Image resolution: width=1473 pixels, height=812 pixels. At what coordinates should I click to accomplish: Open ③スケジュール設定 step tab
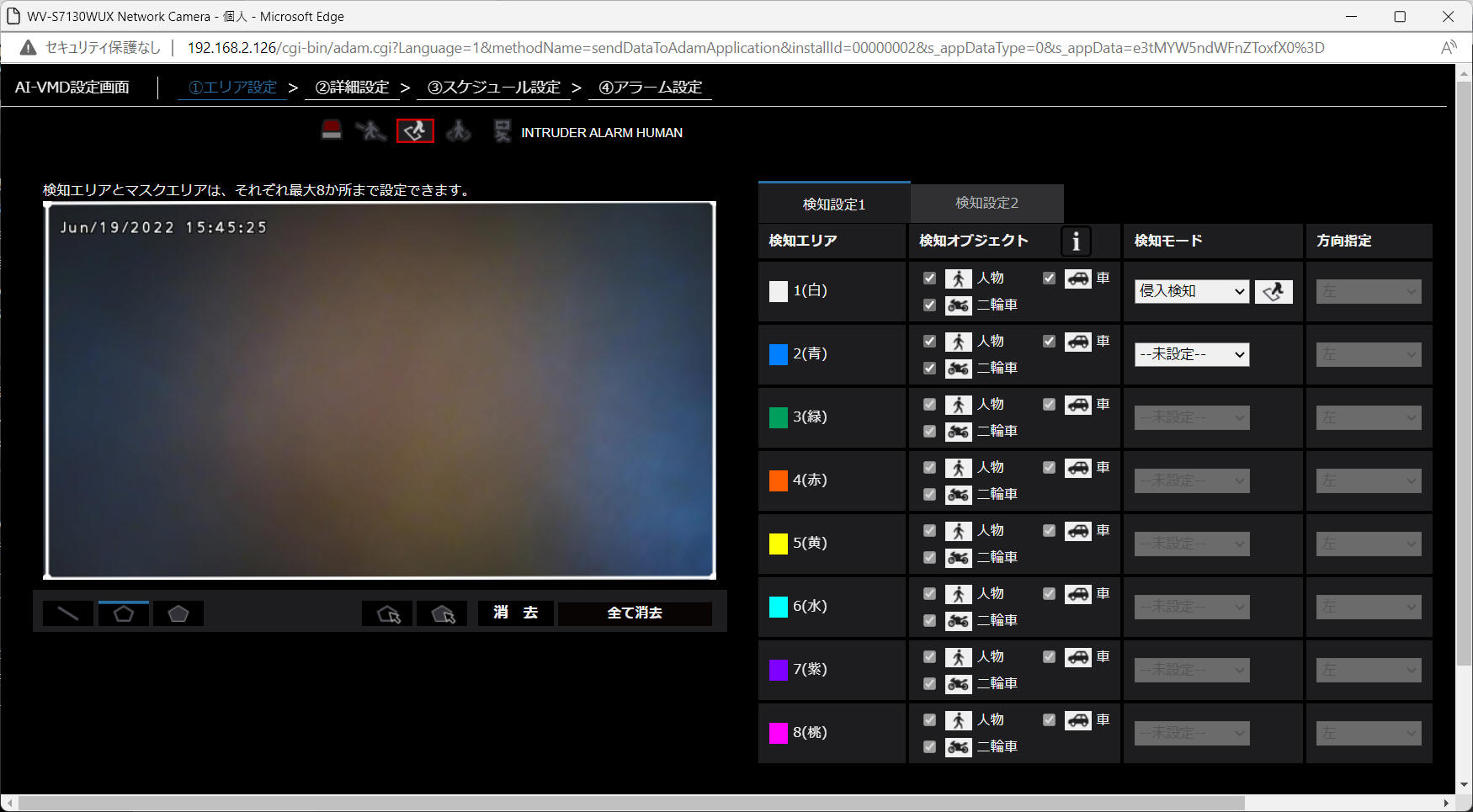pyautogui.click(x=493, y=88)
